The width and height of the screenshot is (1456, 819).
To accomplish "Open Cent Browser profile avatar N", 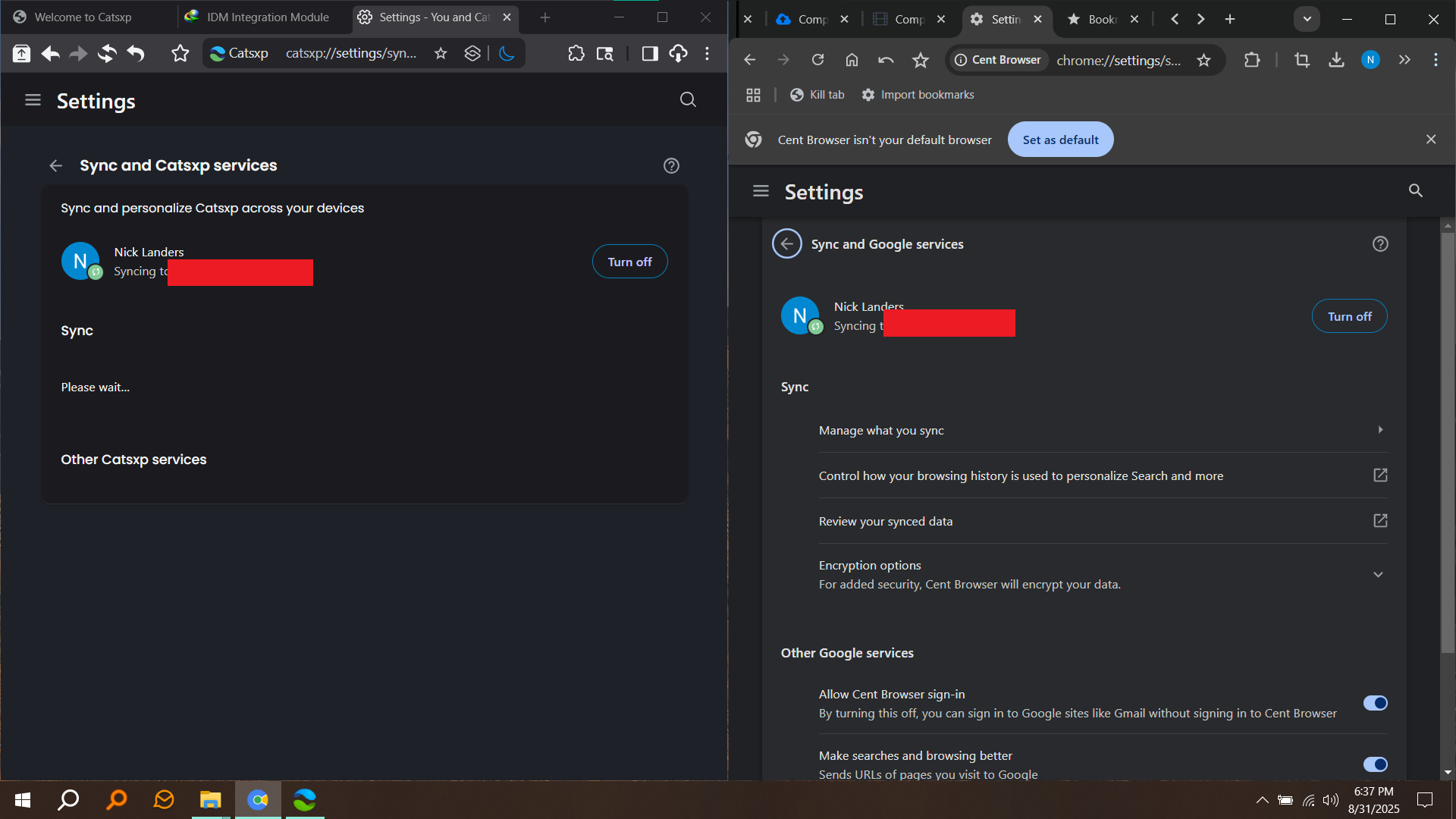I will 1370,60.
